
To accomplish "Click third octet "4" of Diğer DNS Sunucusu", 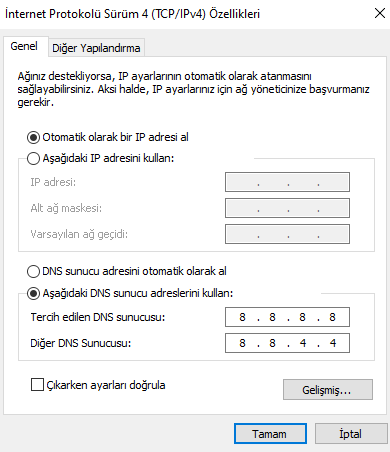I will pos(303,343).
